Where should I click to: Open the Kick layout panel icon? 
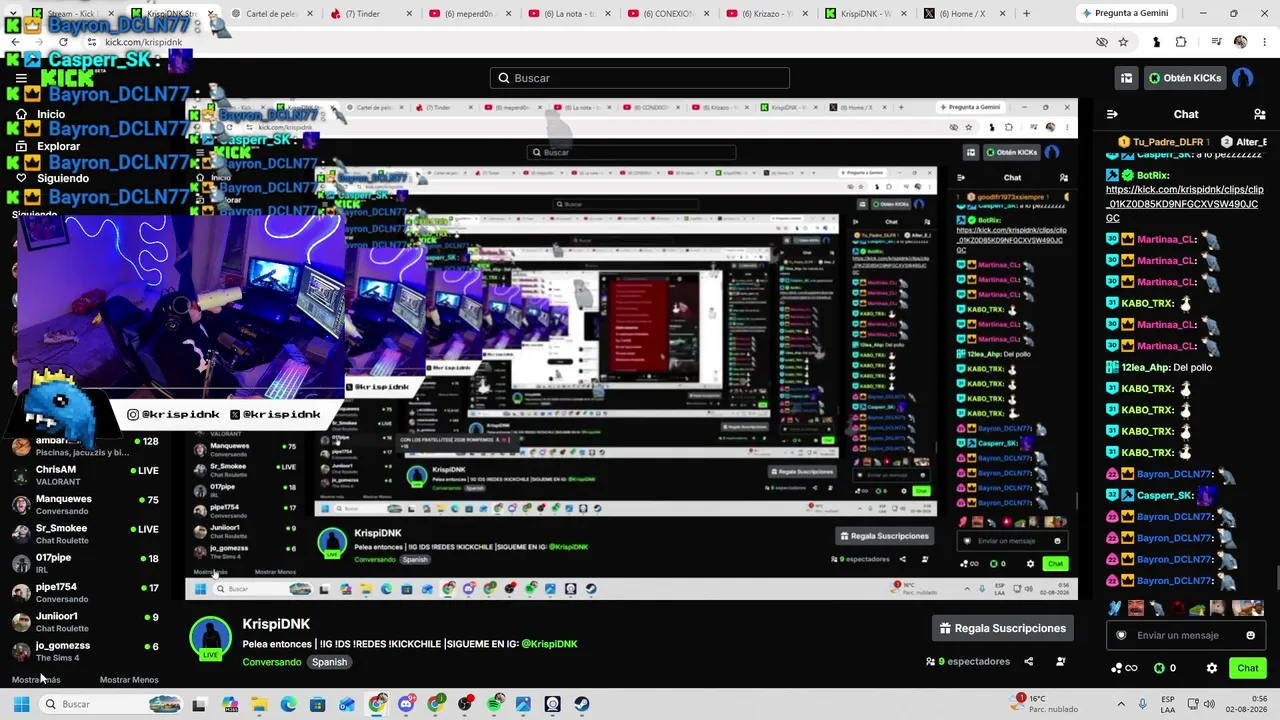1126,78
